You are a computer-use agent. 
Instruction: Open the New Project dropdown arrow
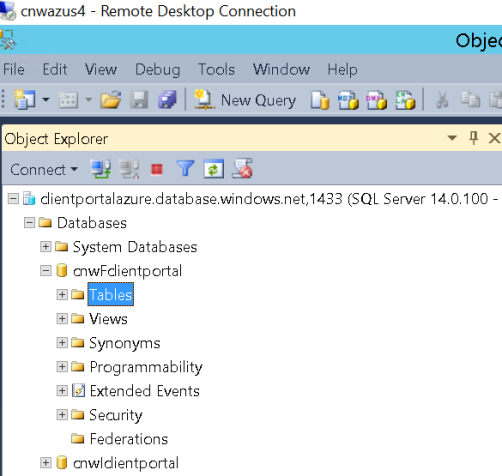point(46,99)
